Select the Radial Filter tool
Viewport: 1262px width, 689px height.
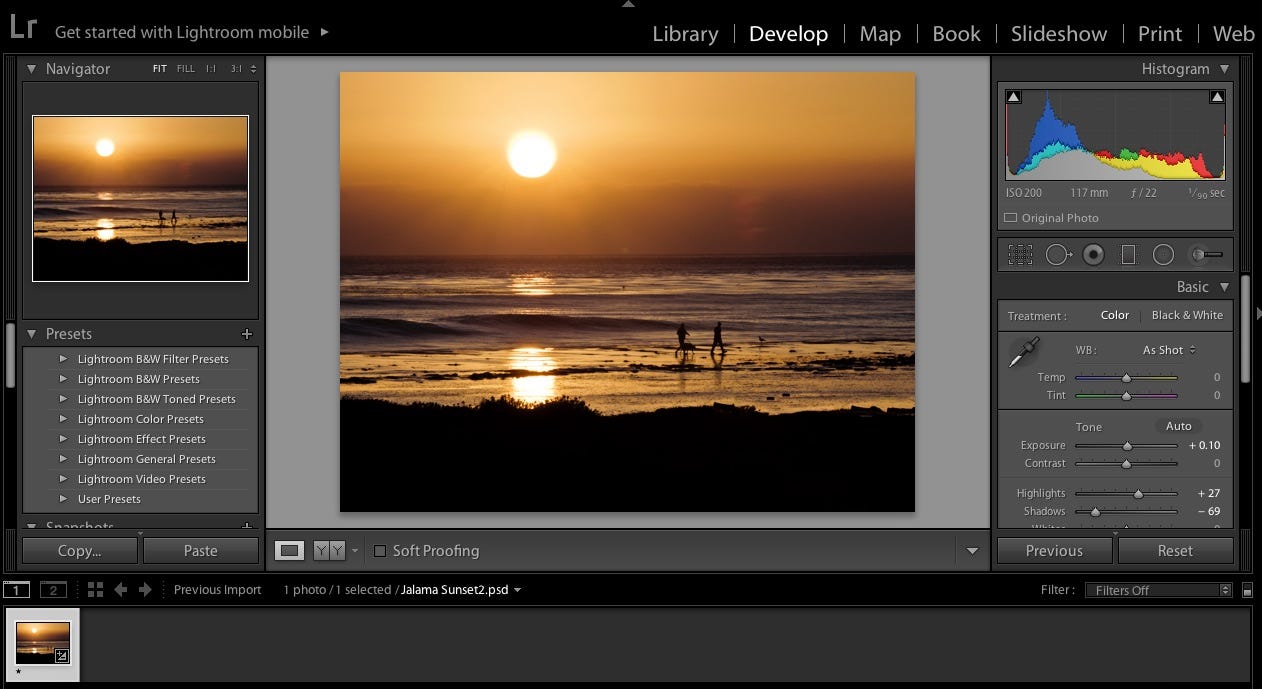[x=1163, y=255]
